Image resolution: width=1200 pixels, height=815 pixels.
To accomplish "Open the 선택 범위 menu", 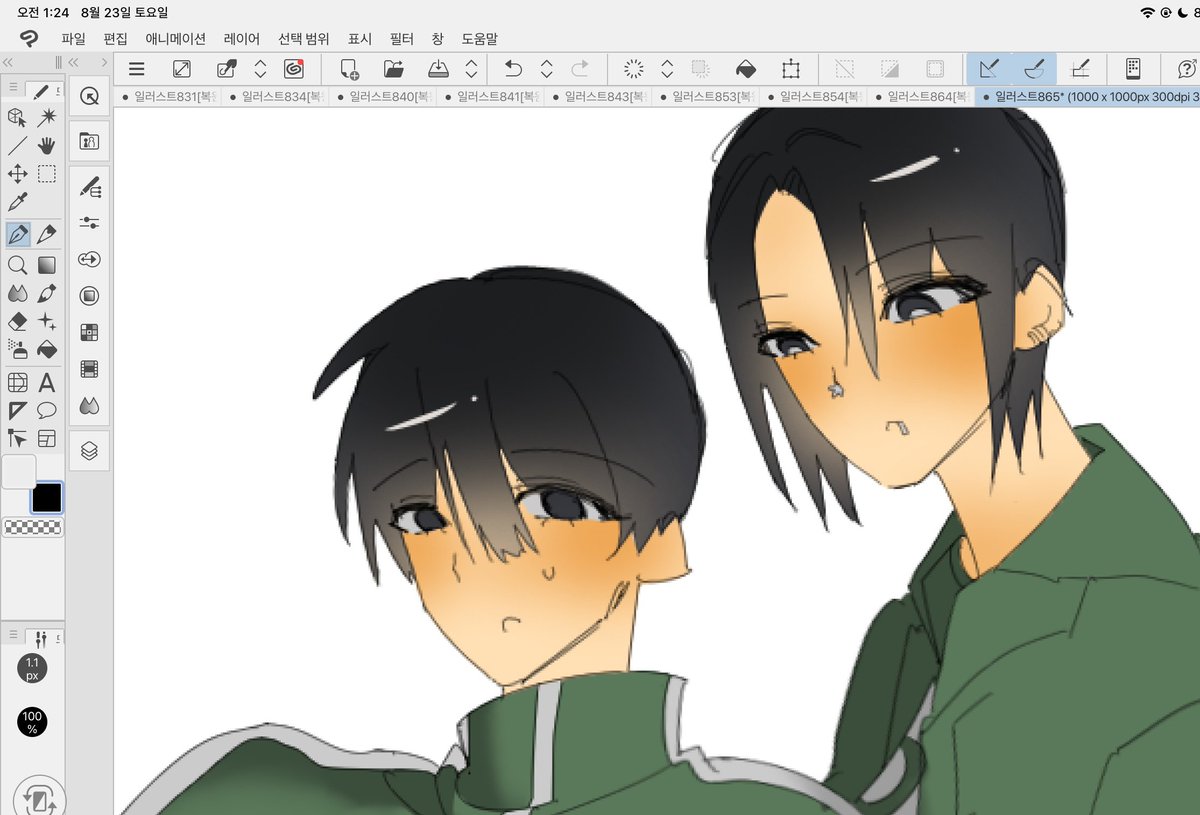I will pos(304,38).
